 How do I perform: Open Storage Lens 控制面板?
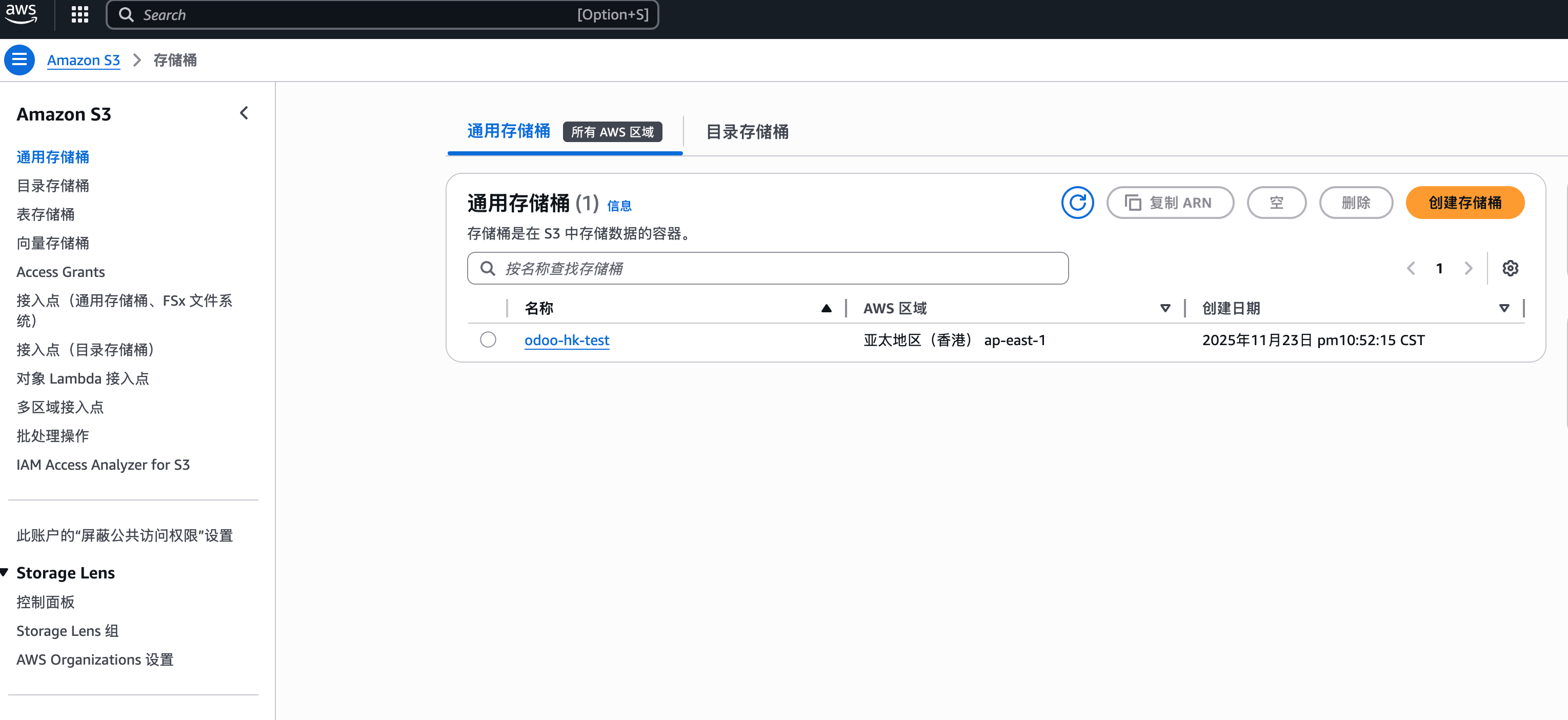tap(46, 602)
